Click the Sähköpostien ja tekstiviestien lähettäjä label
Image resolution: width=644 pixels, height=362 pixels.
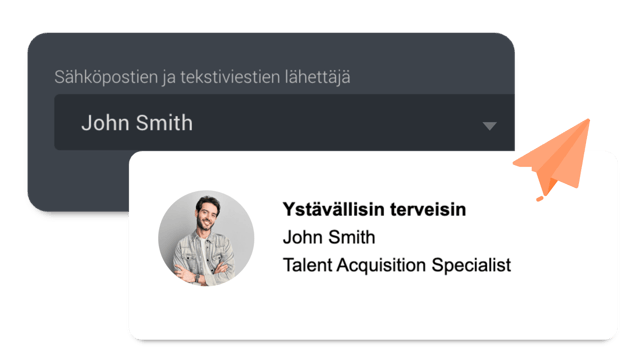point(202,77)
